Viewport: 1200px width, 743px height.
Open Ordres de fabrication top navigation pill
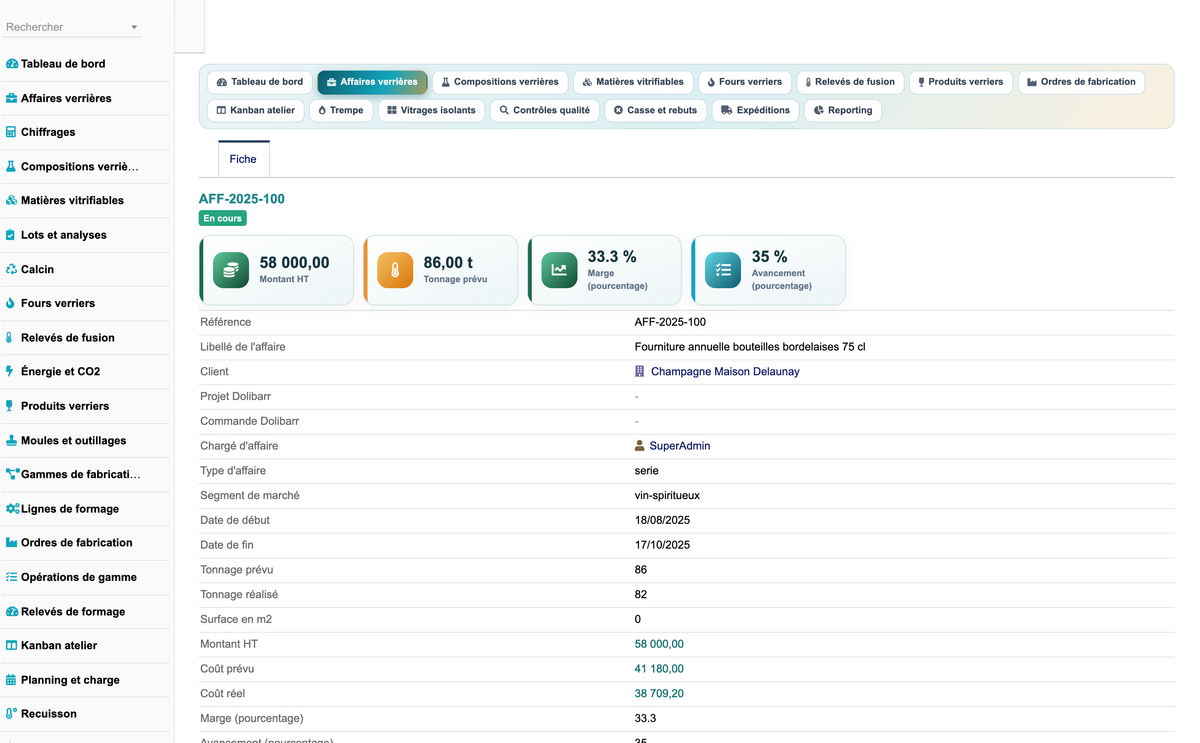coord(1081,82)
